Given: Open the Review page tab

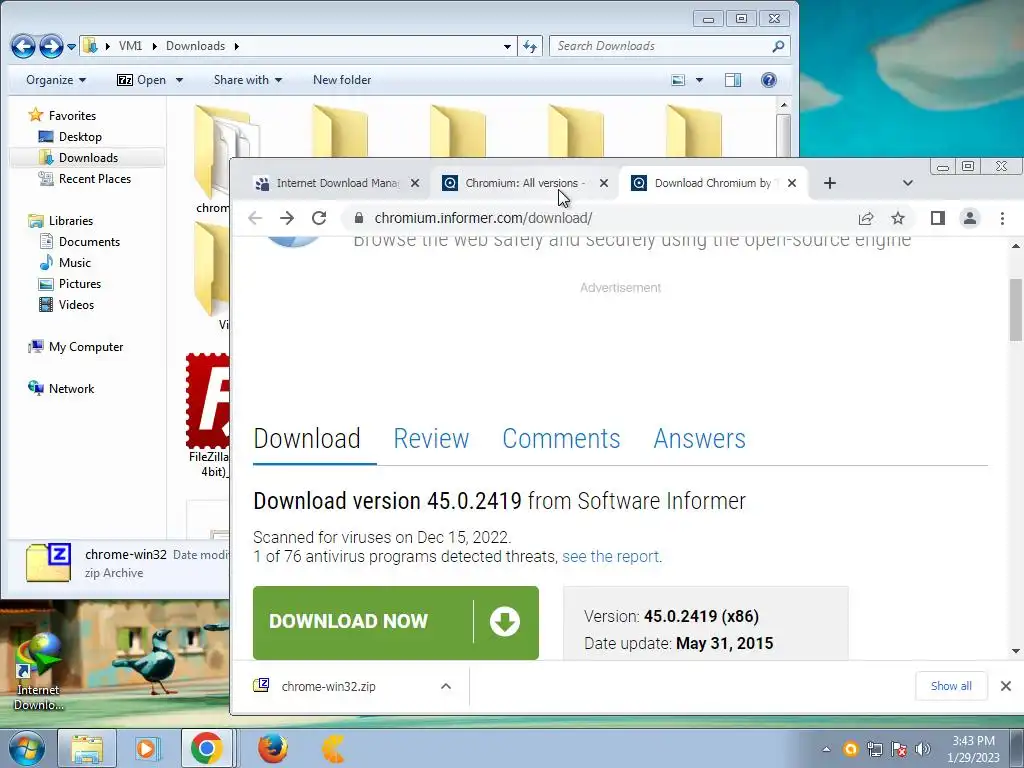Looking at the screenshot, I should [431, 438].
